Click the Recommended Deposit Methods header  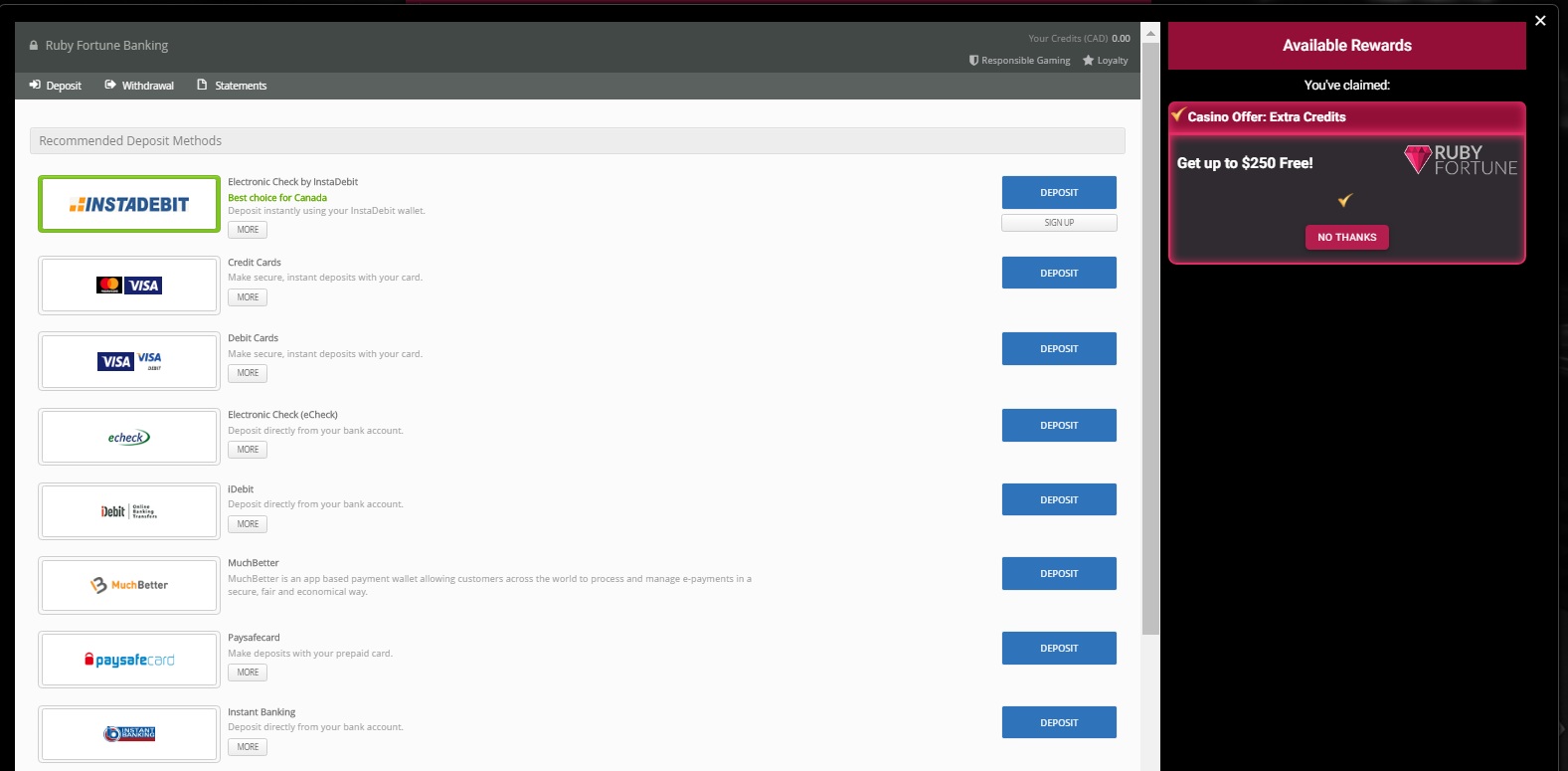coord(577,140)
